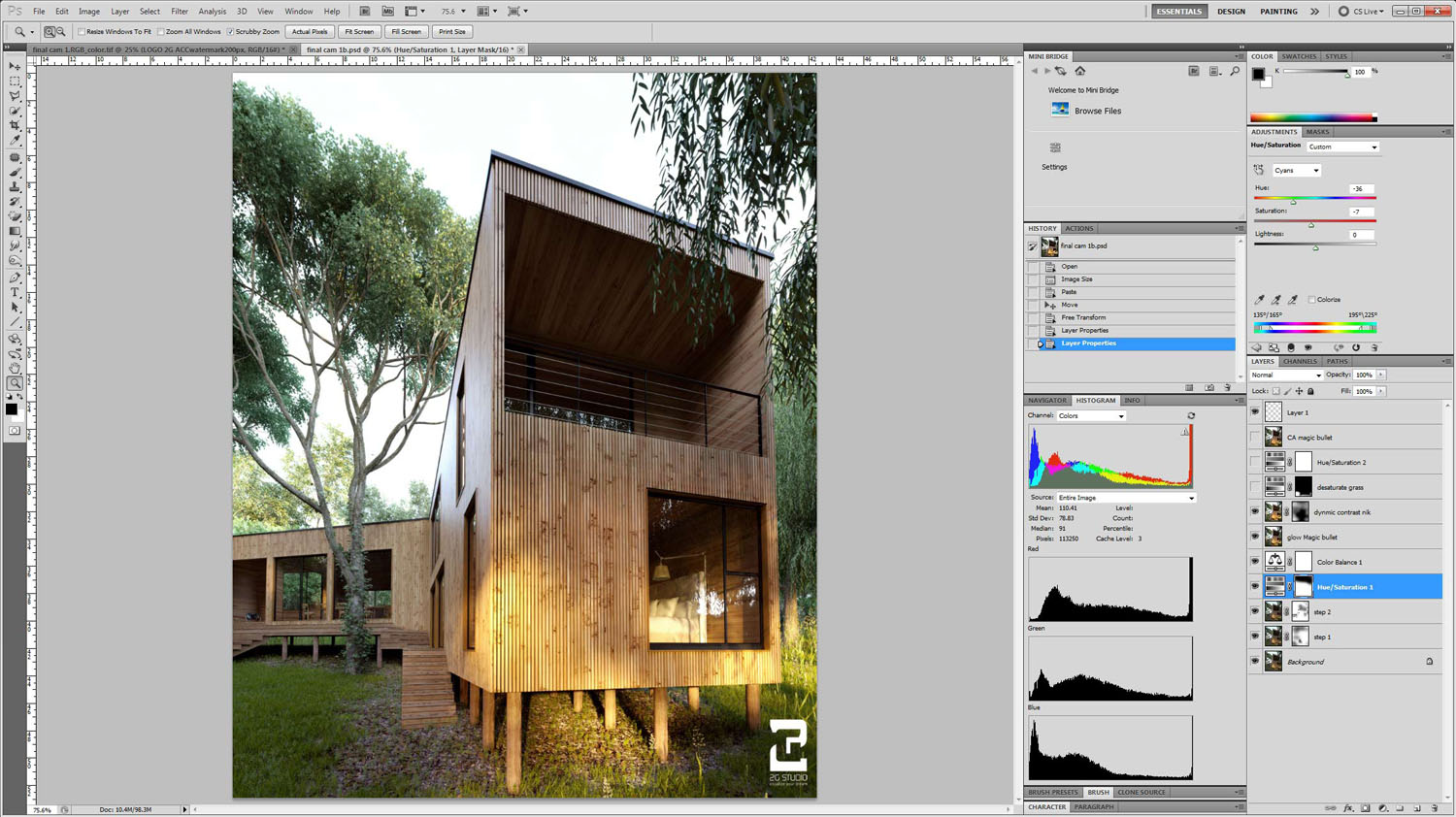Click Browse Files in Mini Bridge
Viewport: 1456px width, 817px height.
click(1097, 111)
